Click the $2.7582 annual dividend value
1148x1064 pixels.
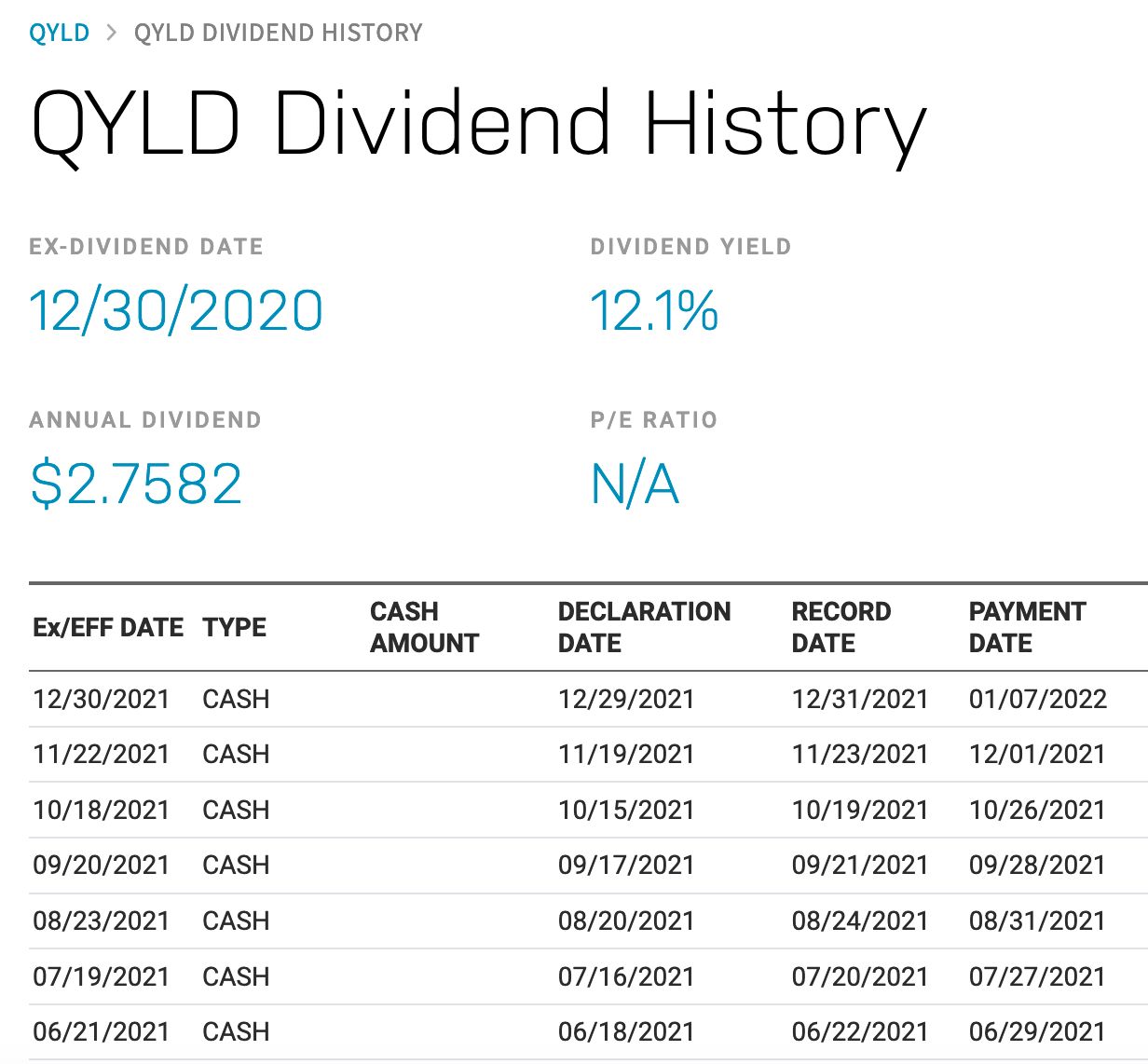136,484
